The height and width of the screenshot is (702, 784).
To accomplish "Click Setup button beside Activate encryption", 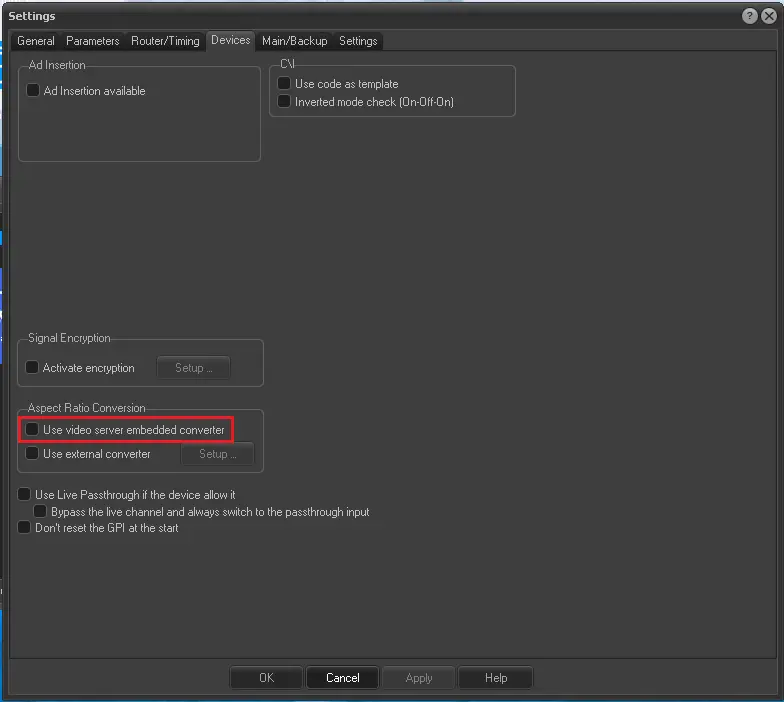I will tap(193, 368).
